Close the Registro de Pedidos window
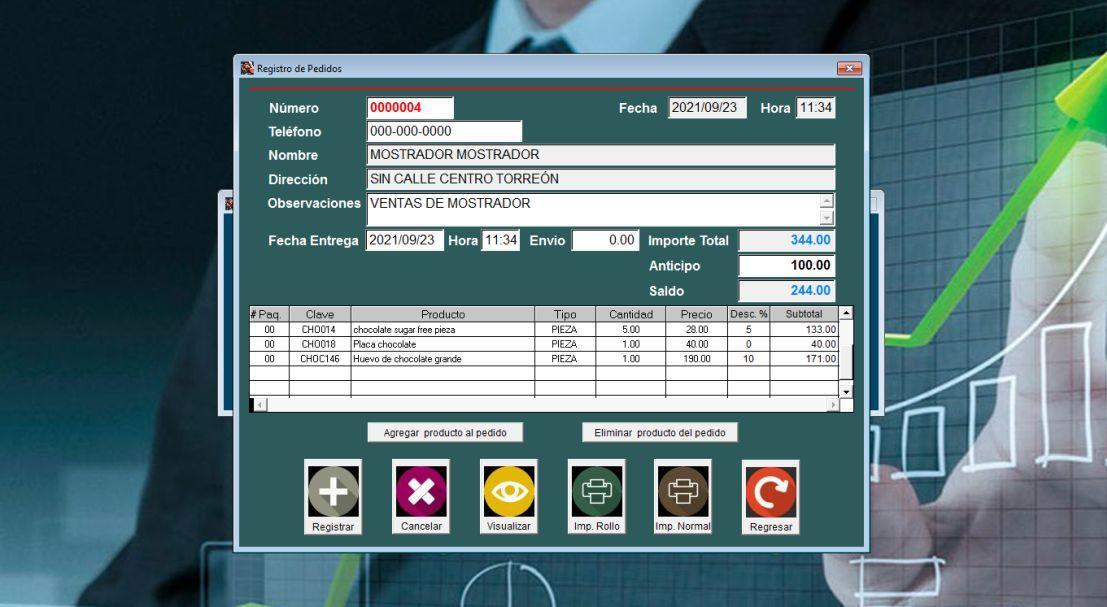The image size is (1107, 607). [x=849, y=68]
